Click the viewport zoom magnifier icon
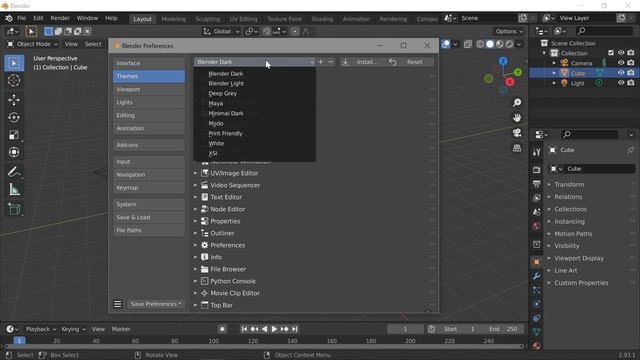The height and width of the screenshot is (360, 640). point(517,102)
